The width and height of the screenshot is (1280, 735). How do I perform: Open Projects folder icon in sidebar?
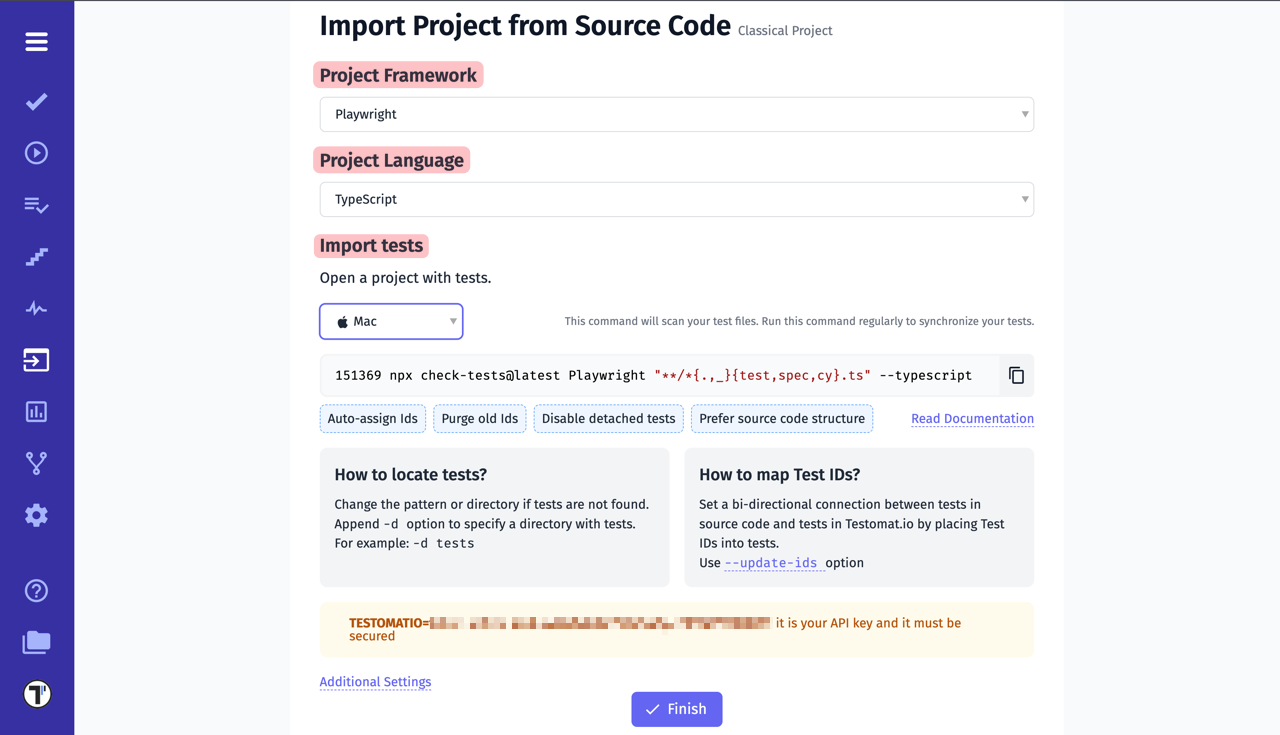(36, 641)
